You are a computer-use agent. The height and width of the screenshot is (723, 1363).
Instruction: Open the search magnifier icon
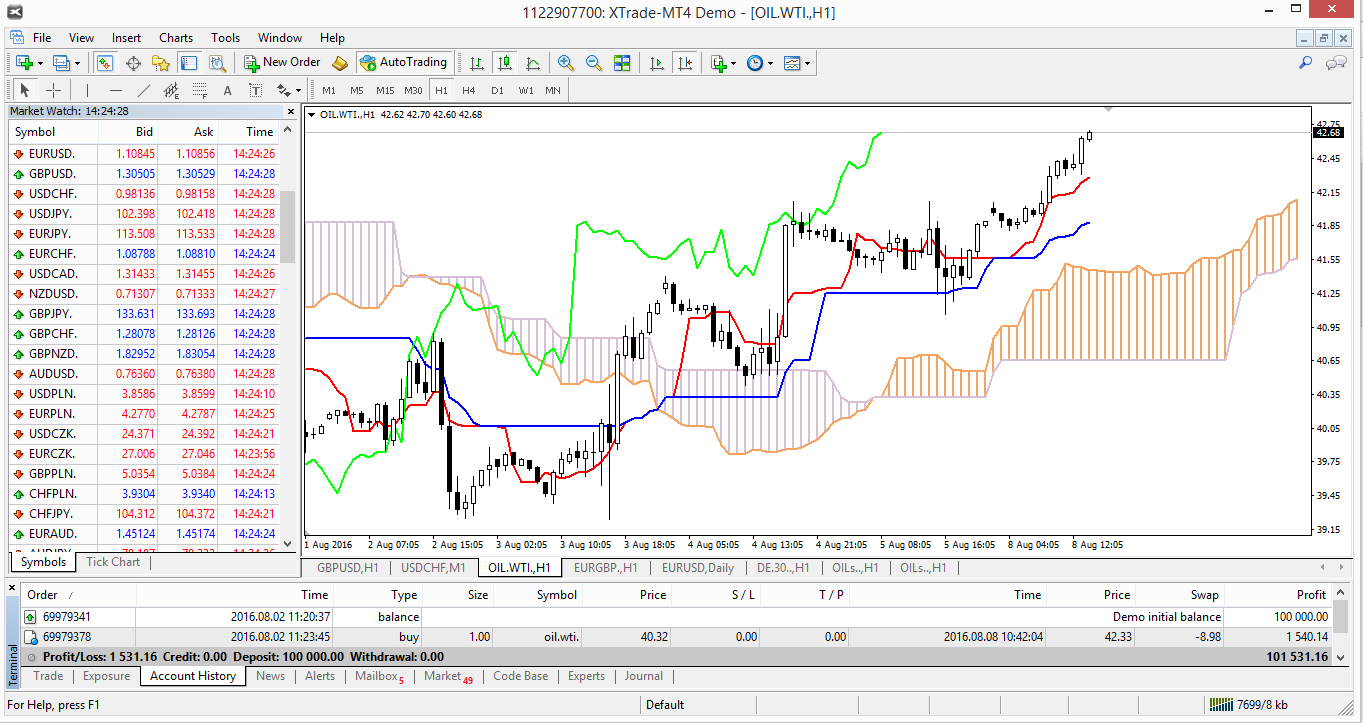click(1305, 63)
